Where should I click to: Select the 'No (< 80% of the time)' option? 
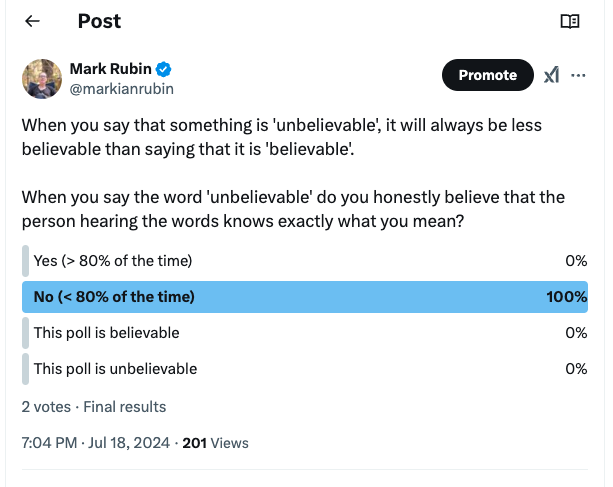click(114, 297)
